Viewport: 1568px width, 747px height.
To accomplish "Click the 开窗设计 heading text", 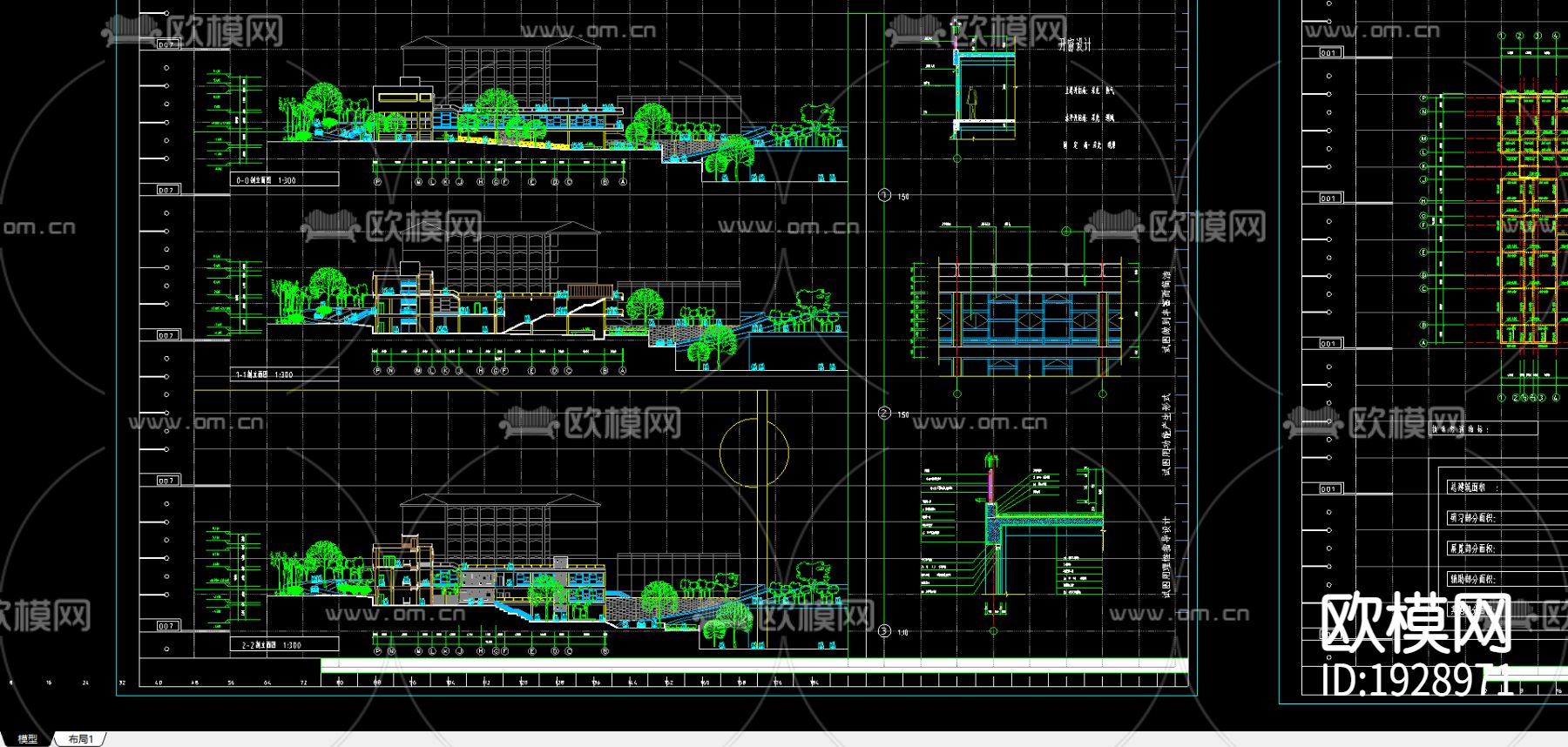I will click(x=1074, y=44).
